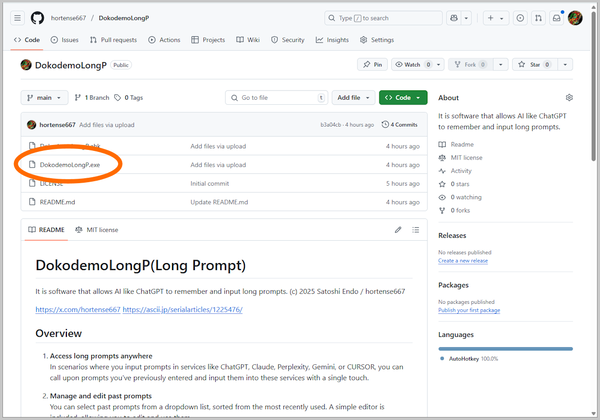Open the README outline list icon
The image size is (600, 420).
click(416, 230)
